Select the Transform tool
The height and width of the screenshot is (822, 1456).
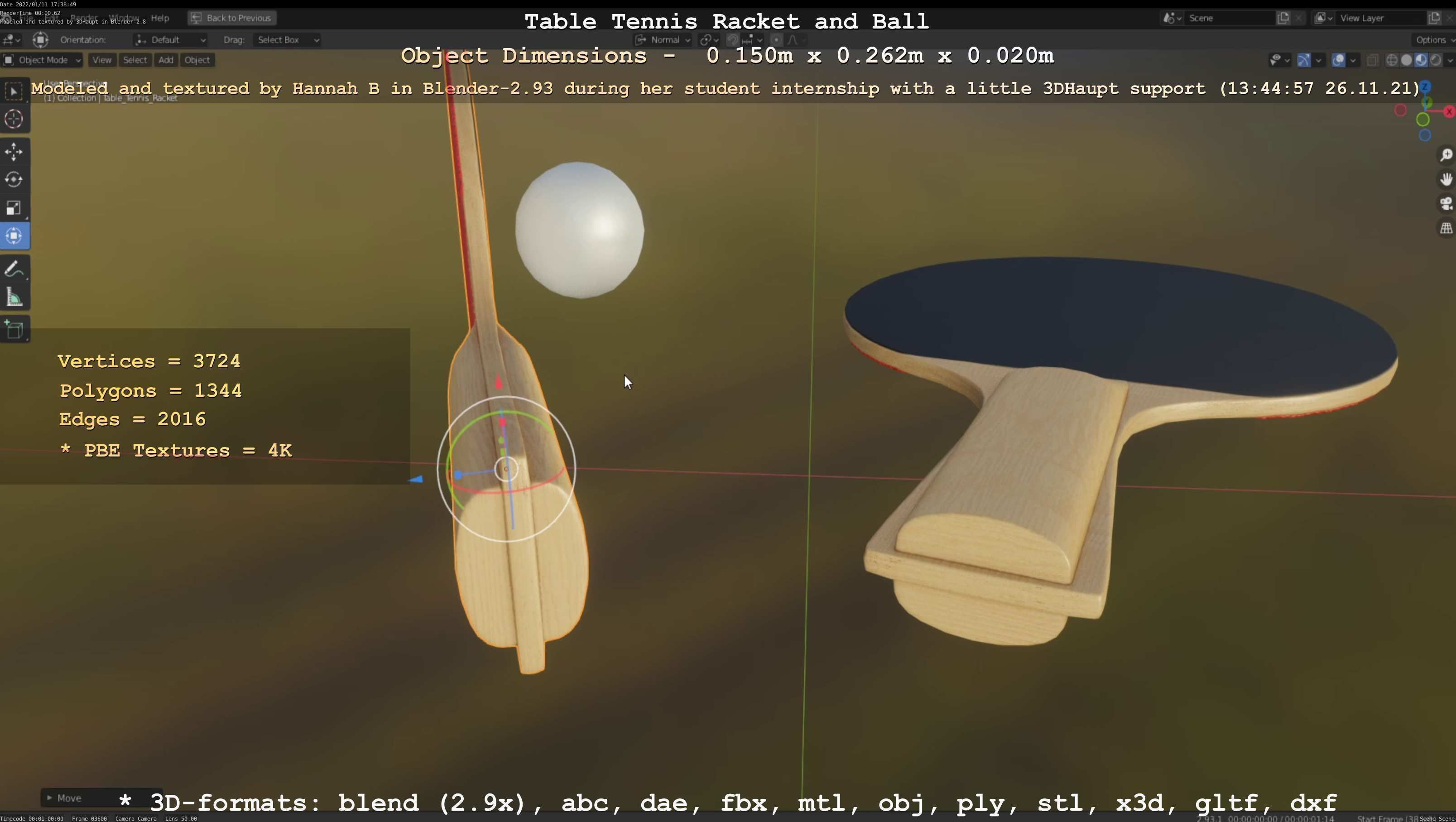pyautogui.click(x=14, y=236)
